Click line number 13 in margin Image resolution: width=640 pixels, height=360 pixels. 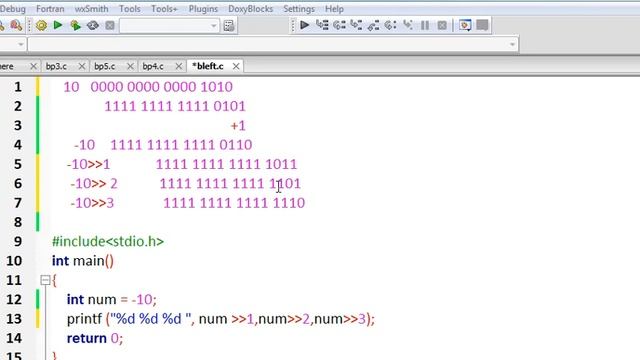click(14, 319)
